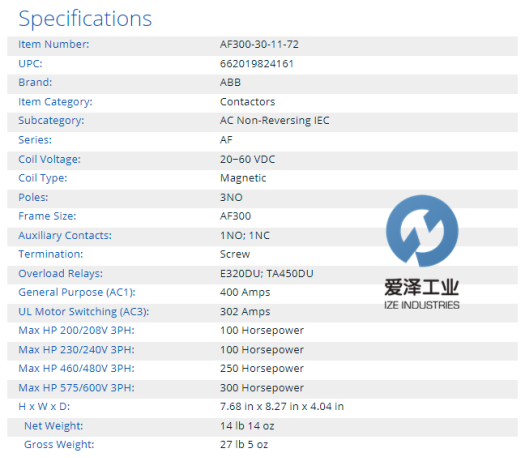Select the UPC value 662019824161
This screenshot has width=526, height=458.
(257, 63)
